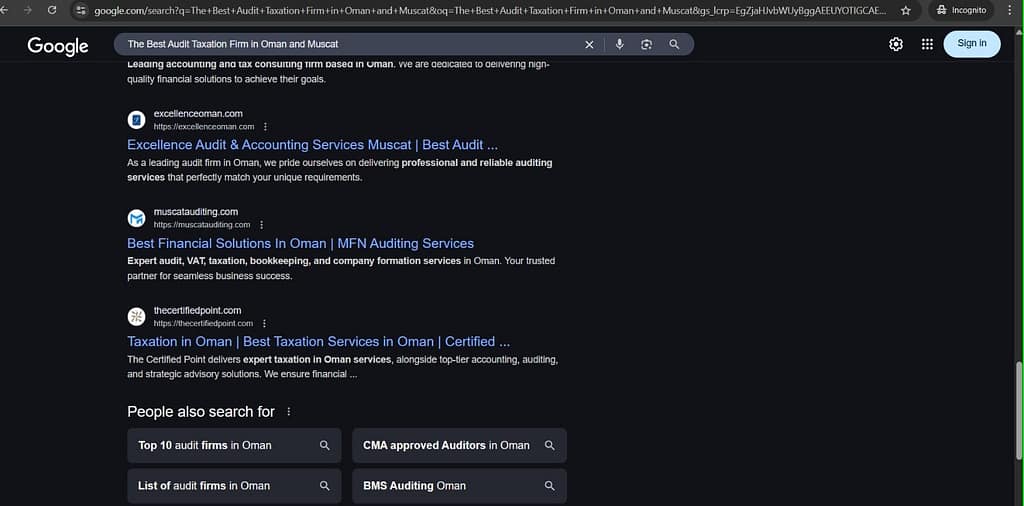Open more options for excellenceoman.com result
The image size is (1024, 506).
pyautogui.click(x=265, y=127)
